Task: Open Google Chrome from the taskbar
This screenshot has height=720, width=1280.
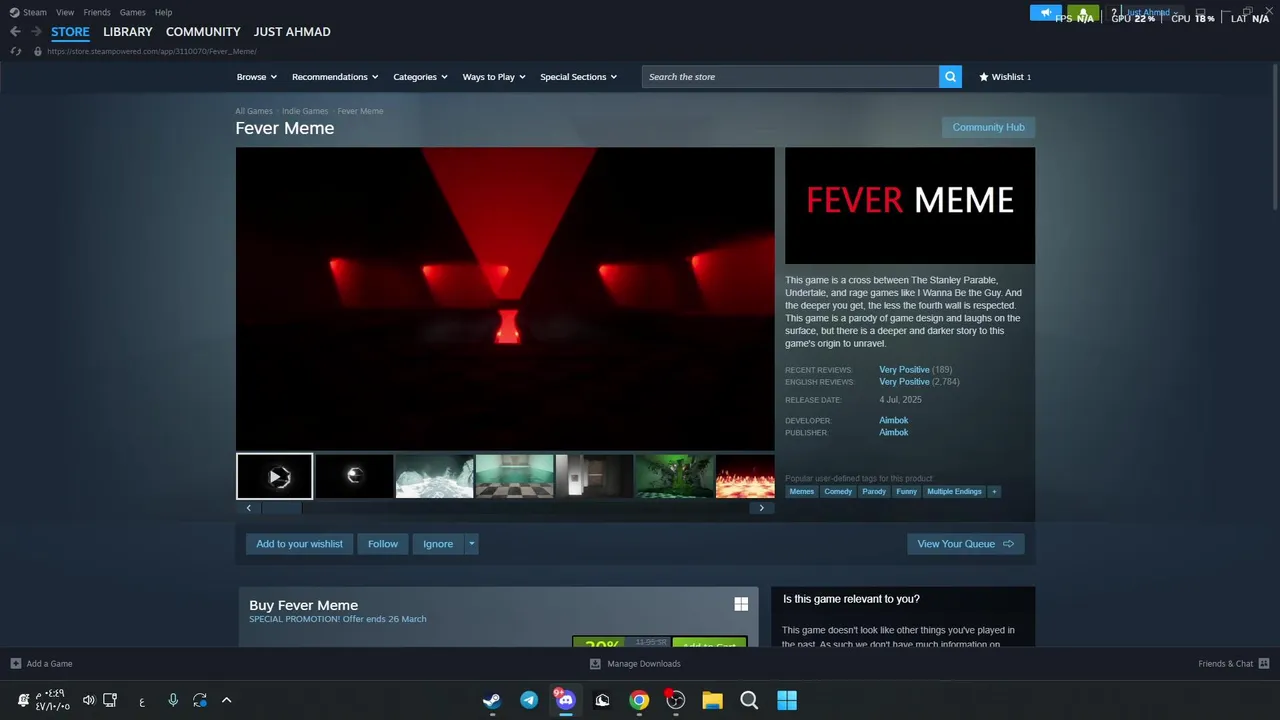Action: [639, 700]
